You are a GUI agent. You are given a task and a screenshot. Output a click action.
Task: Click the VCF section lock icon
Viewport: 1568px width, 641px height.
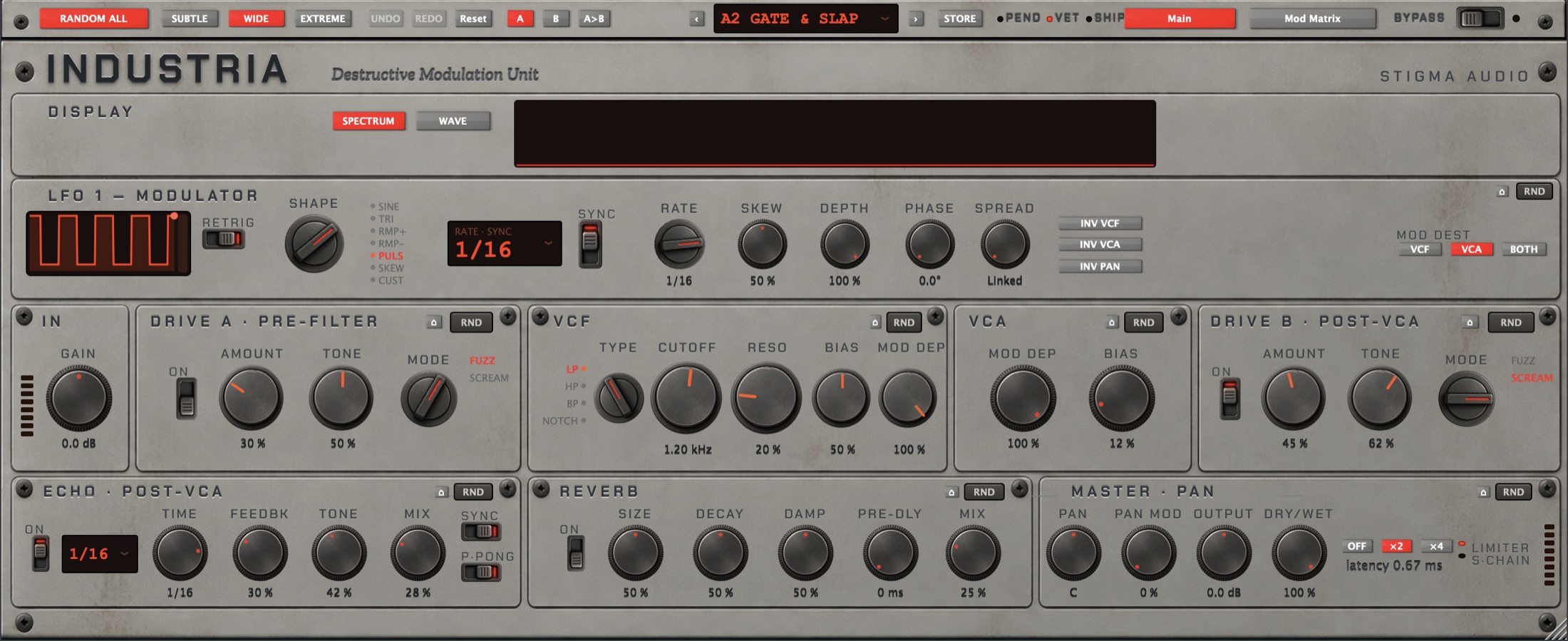[875, 322]
